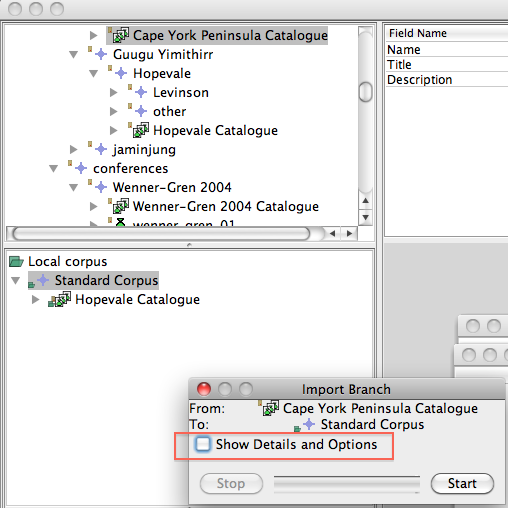Click the Wenner-Gren 2004 corpus node icon
Viewport: 508px width, 508px height.
pos(101,187)
